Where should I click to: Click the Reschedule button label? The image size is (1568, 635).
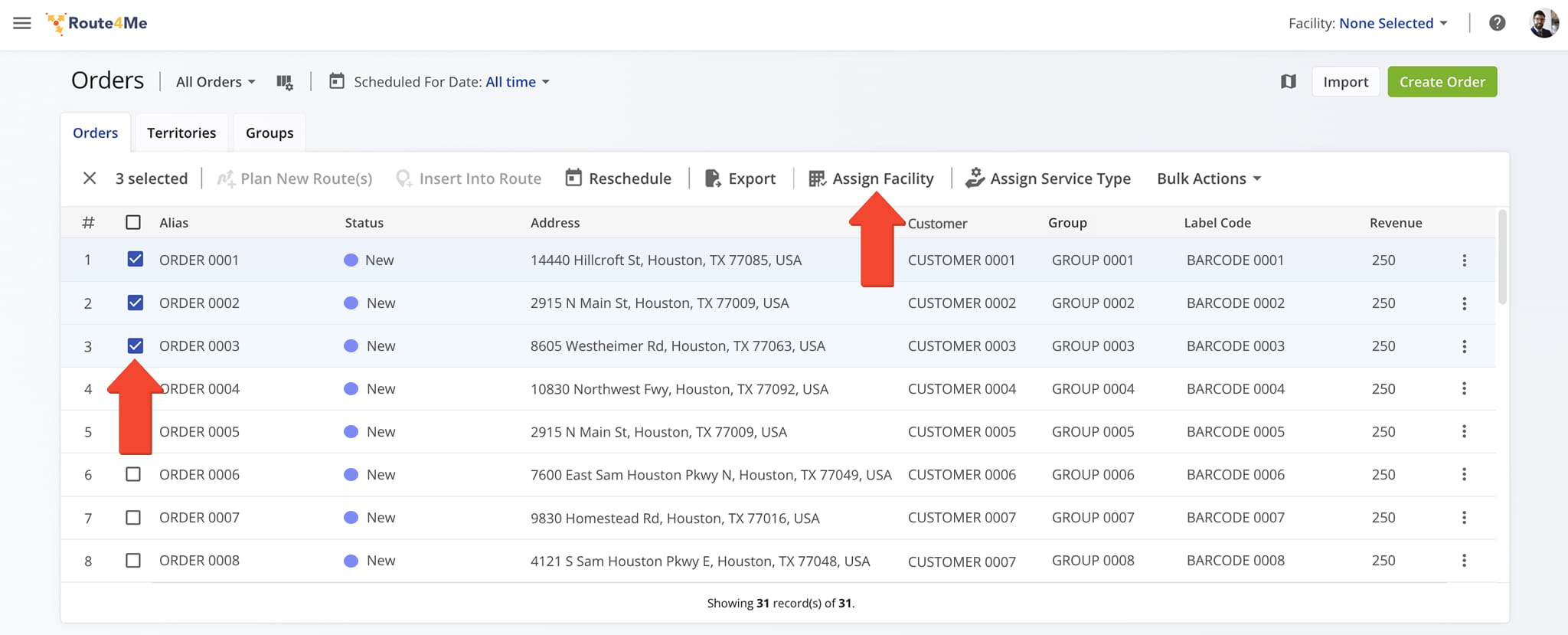[630, 178]
